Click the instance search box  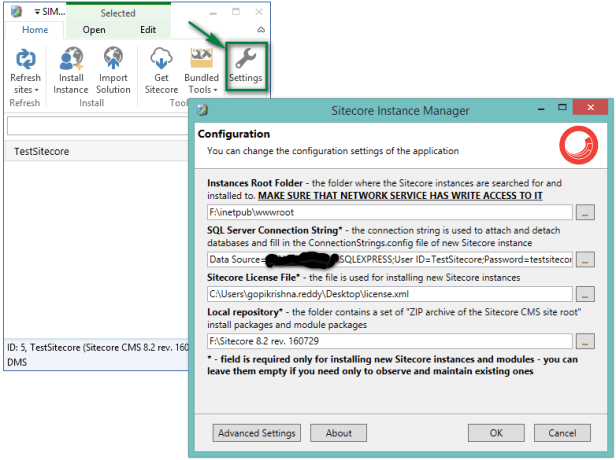pyautogui.click(x=100, y=126)
